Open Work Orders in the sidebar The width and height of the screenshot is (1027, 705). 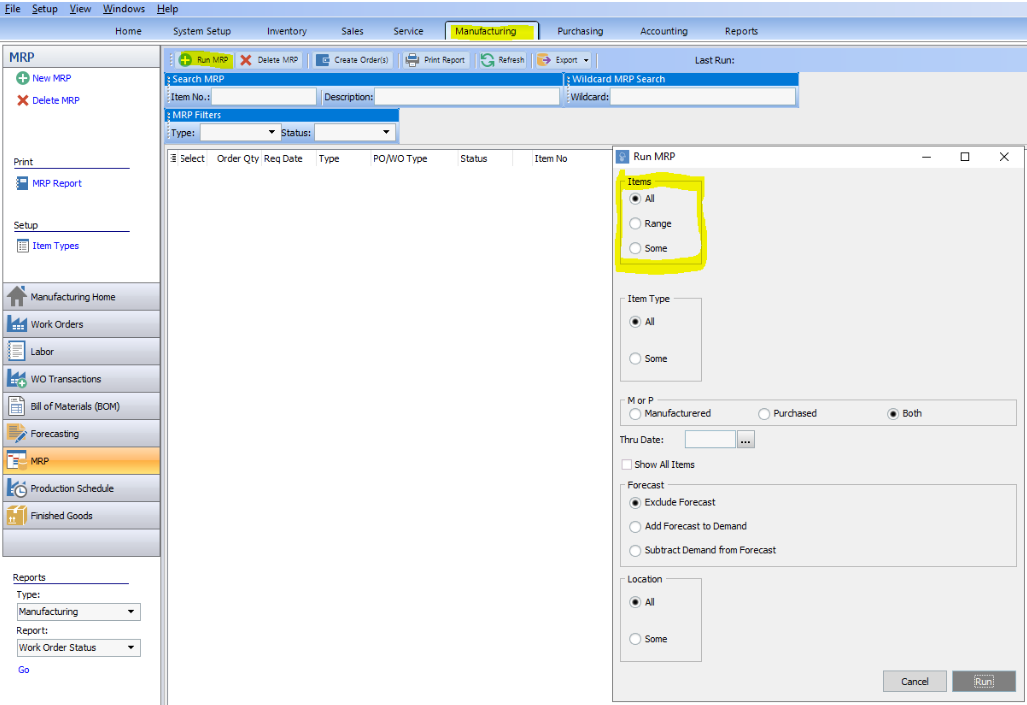[x=81, y=324]
